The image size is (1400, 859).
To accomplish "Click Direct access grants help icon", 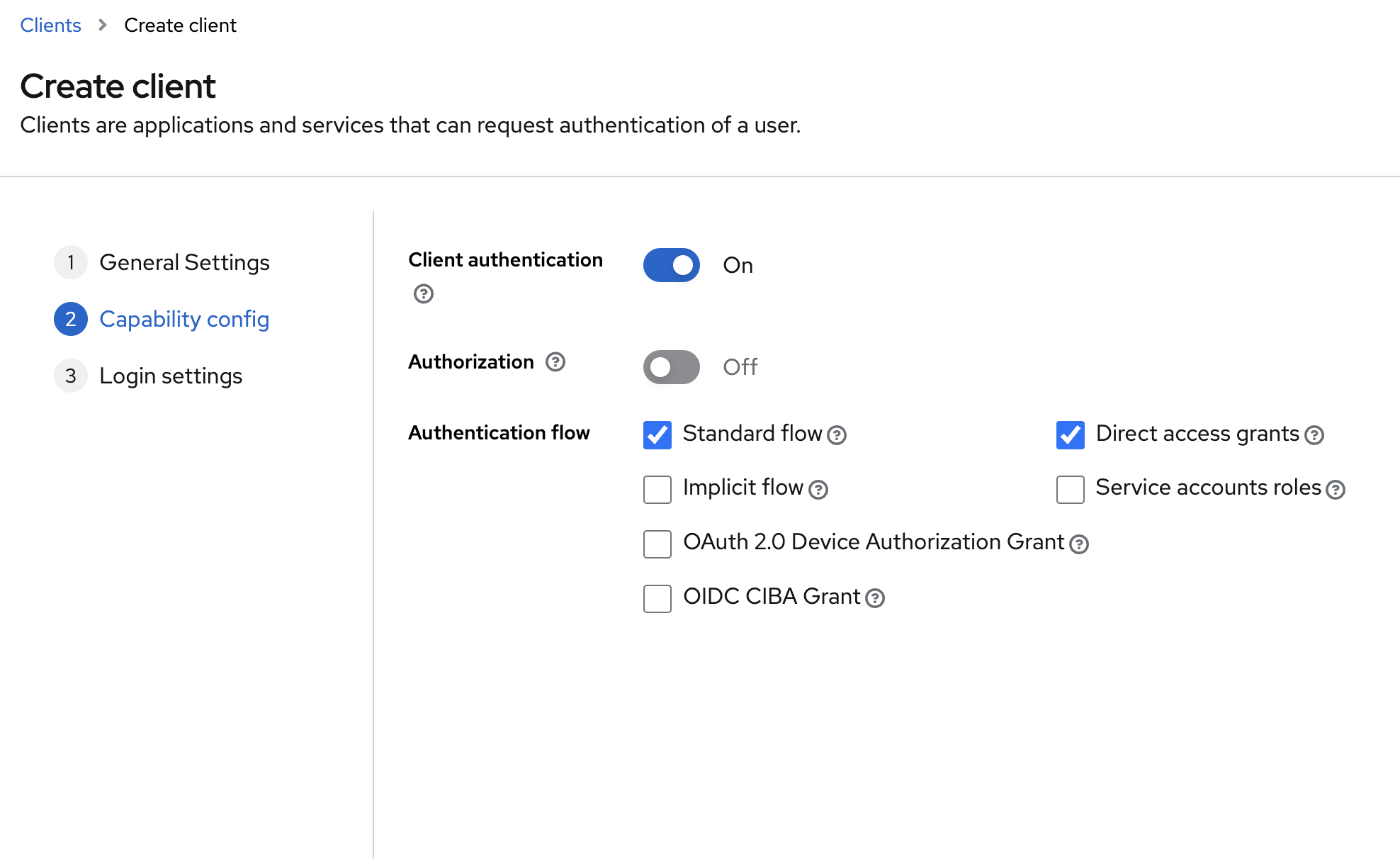I will pos(1314,435).
